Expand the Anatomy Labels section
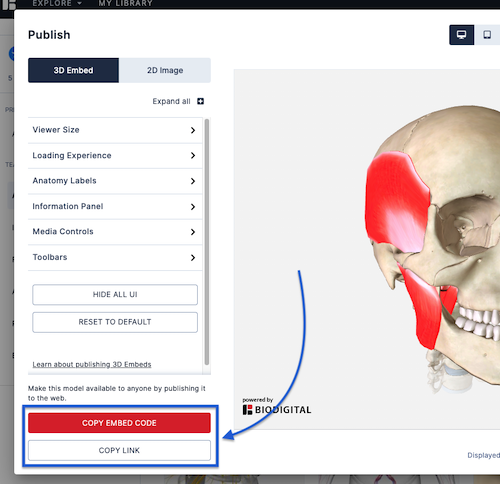This screenshot has width=500, height=484. pyautogui.click(x=115, y=181)
